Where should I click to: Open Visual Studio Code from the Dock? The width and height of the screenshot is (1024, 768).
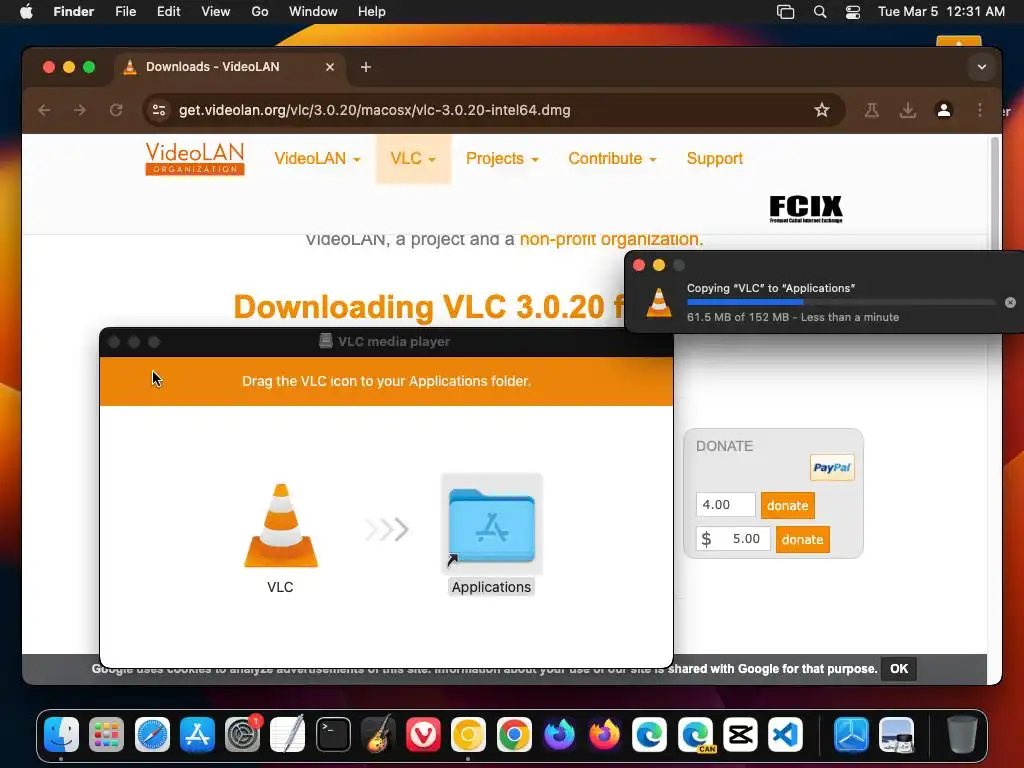[x=785, y=735]
